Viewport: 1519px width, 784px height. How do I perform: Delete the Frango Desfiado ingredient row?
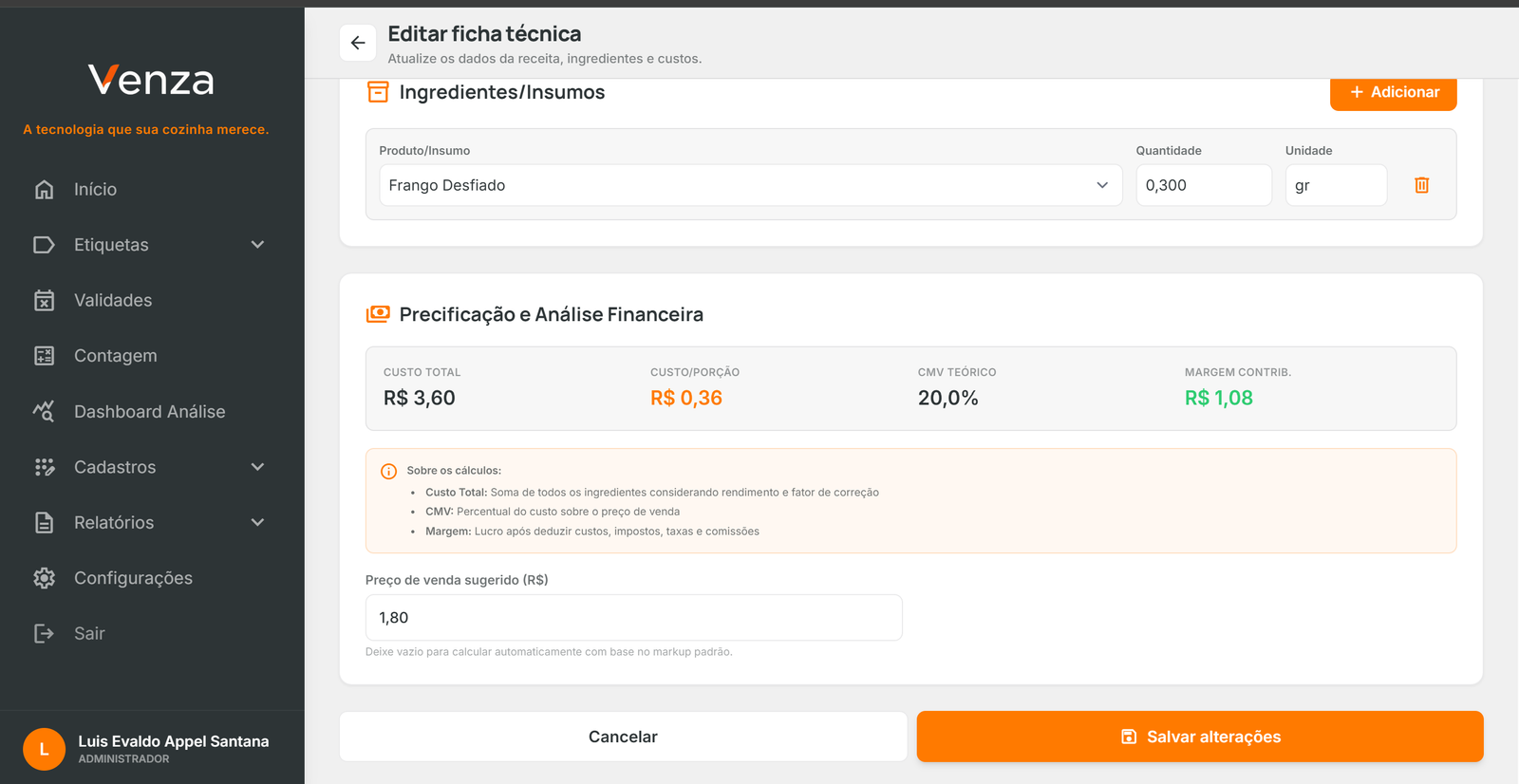point(1421,185)
